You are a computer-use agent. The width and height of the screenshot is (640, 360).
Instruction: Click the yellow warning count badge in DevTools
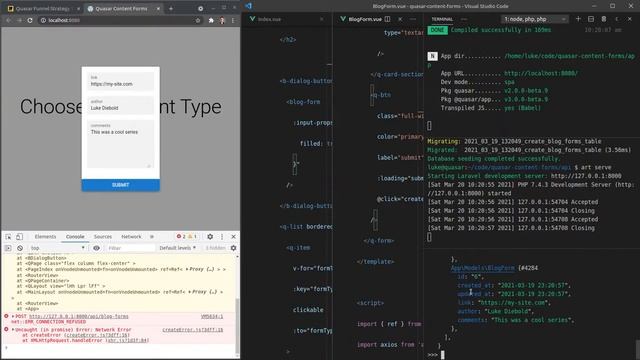pos(192,236)
